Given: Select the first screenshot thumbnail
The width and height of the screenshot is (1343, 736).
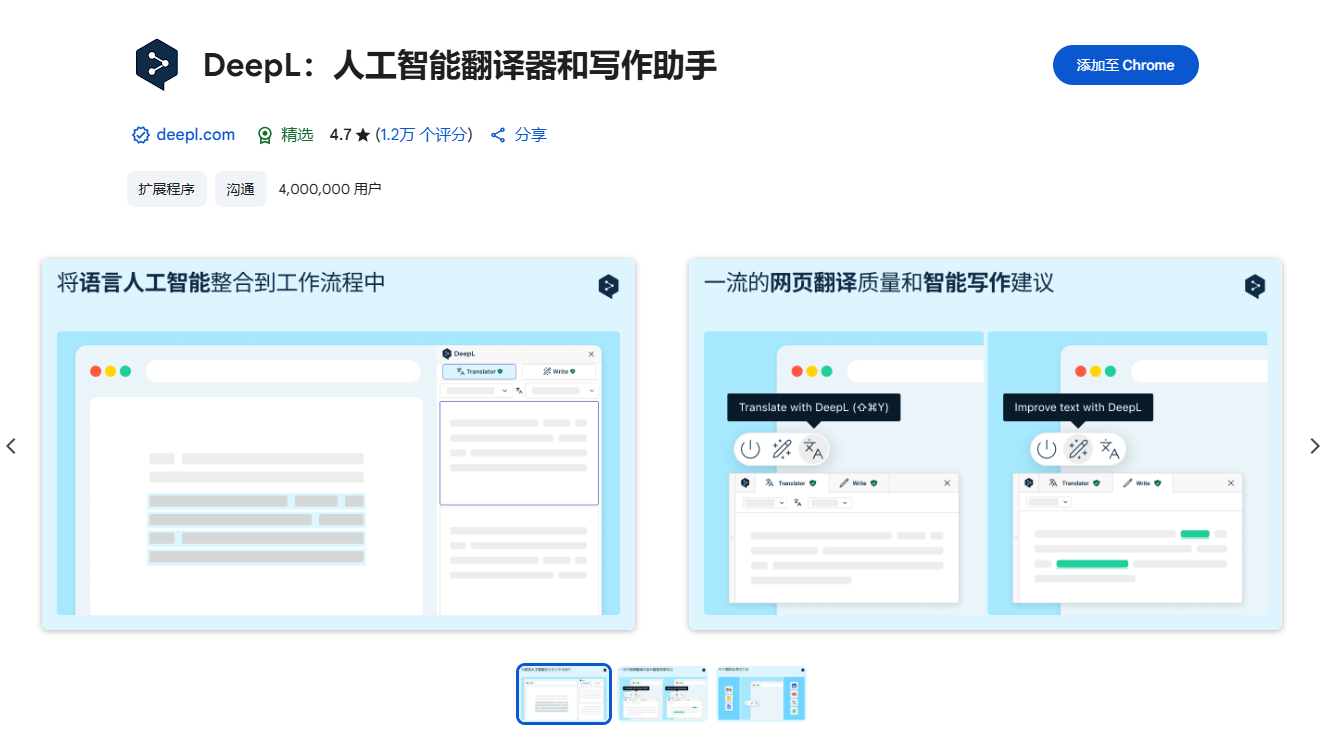Looking at the screenshot, I should [564, 694].
